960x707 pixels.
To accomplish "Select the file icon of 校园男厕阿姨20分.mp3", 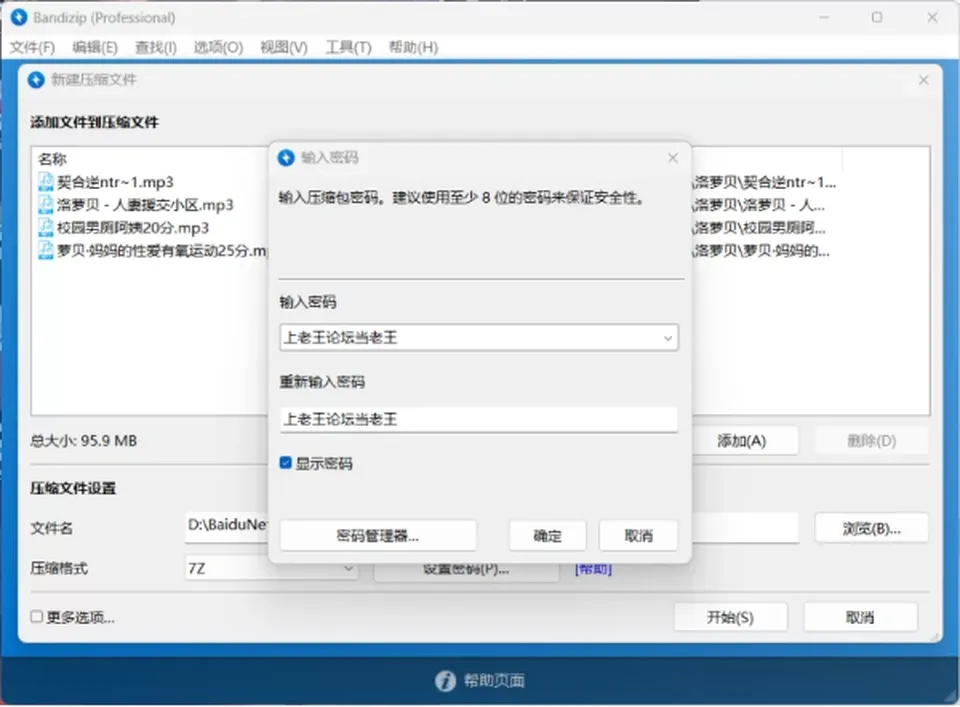I will [x=45, y=228].
